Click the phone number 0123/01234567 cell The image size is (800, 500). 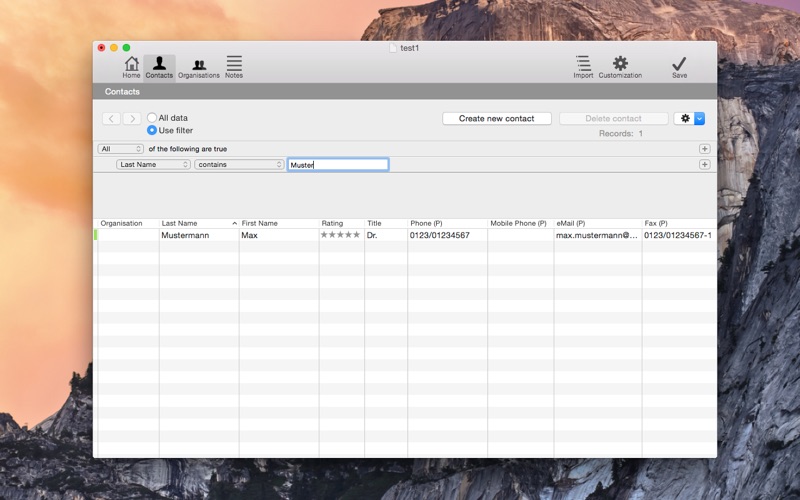tap(447, 235)
